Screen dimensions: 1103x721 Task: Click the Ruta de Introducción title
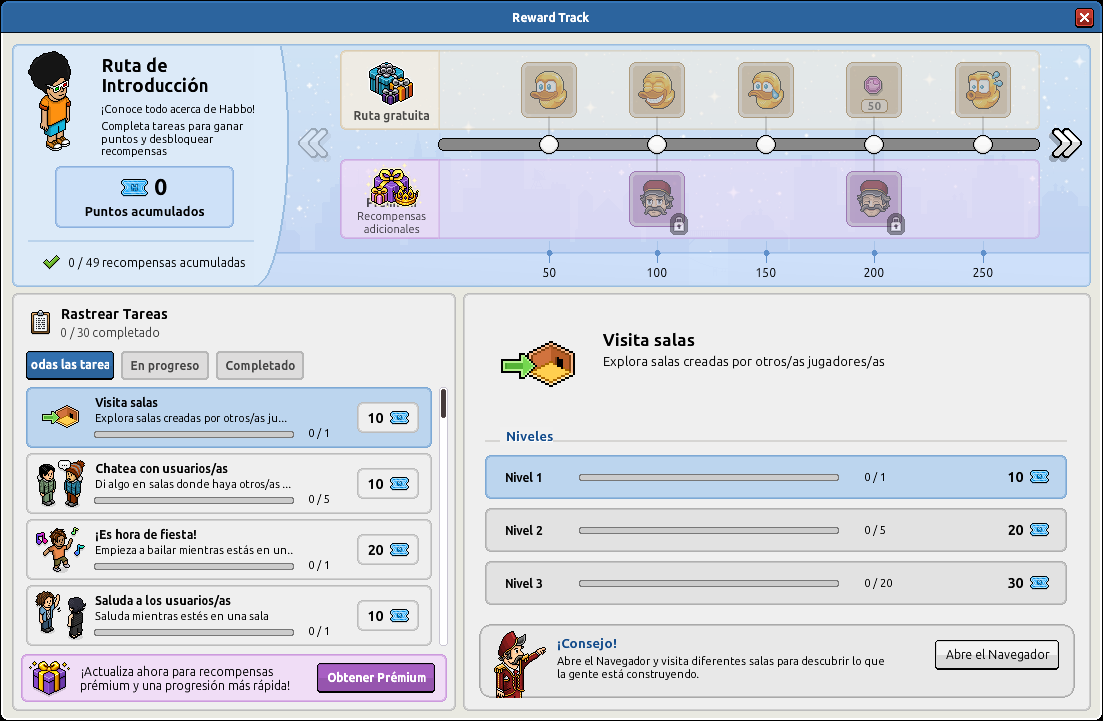(155, 75)
